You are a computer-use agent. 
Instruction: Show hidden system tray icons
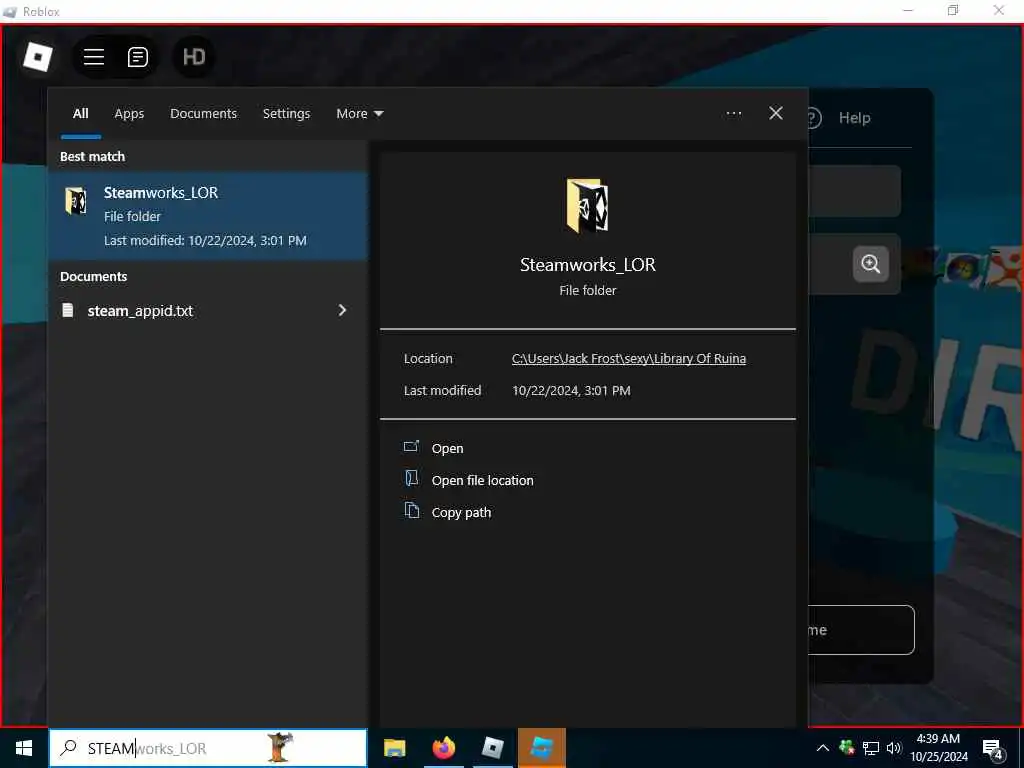pyautogui.click(x=823, y=748)
